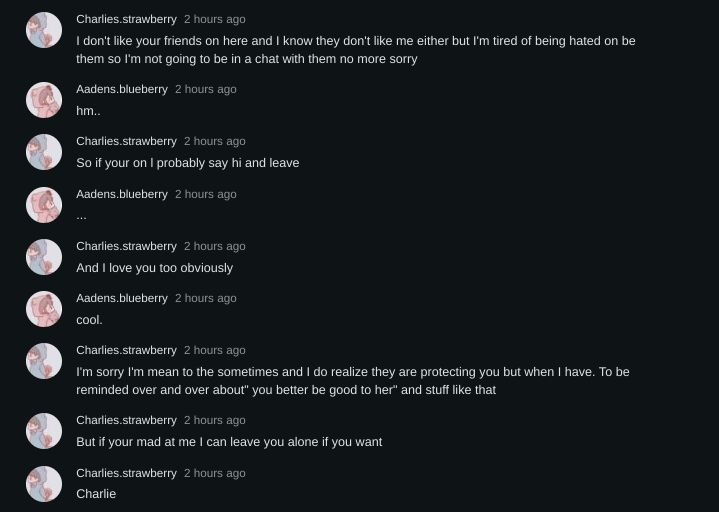Open avatar beside "I'm sorry I'm mean" message

44,361
